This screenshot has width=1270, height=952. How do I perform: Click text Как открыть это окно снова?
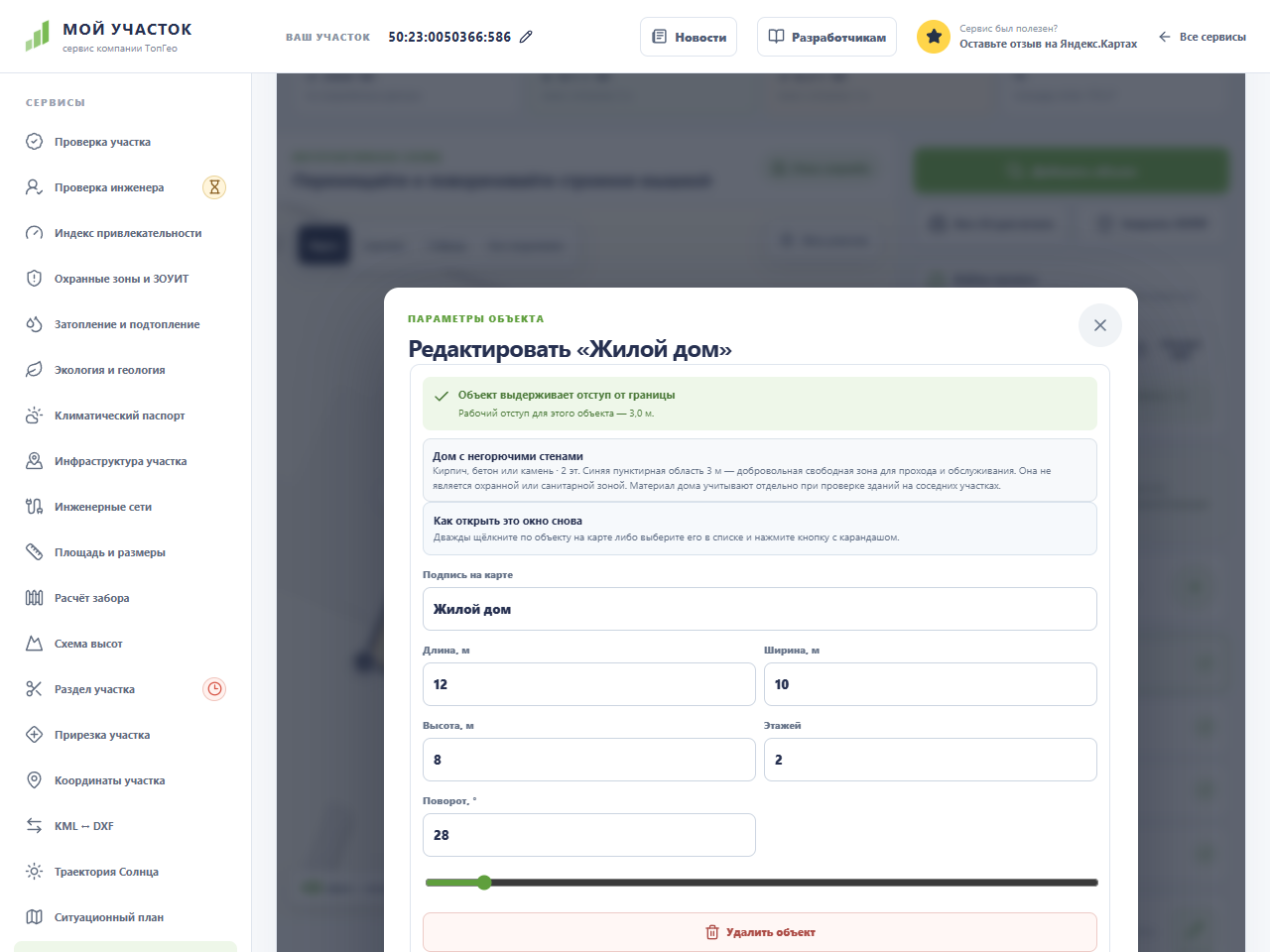click(508, 521)
